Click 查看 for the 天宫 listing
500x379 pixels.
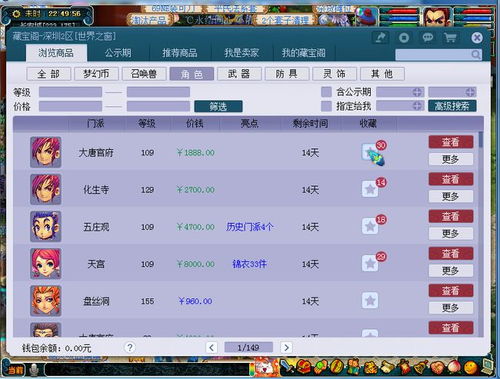tap(451, 254)
